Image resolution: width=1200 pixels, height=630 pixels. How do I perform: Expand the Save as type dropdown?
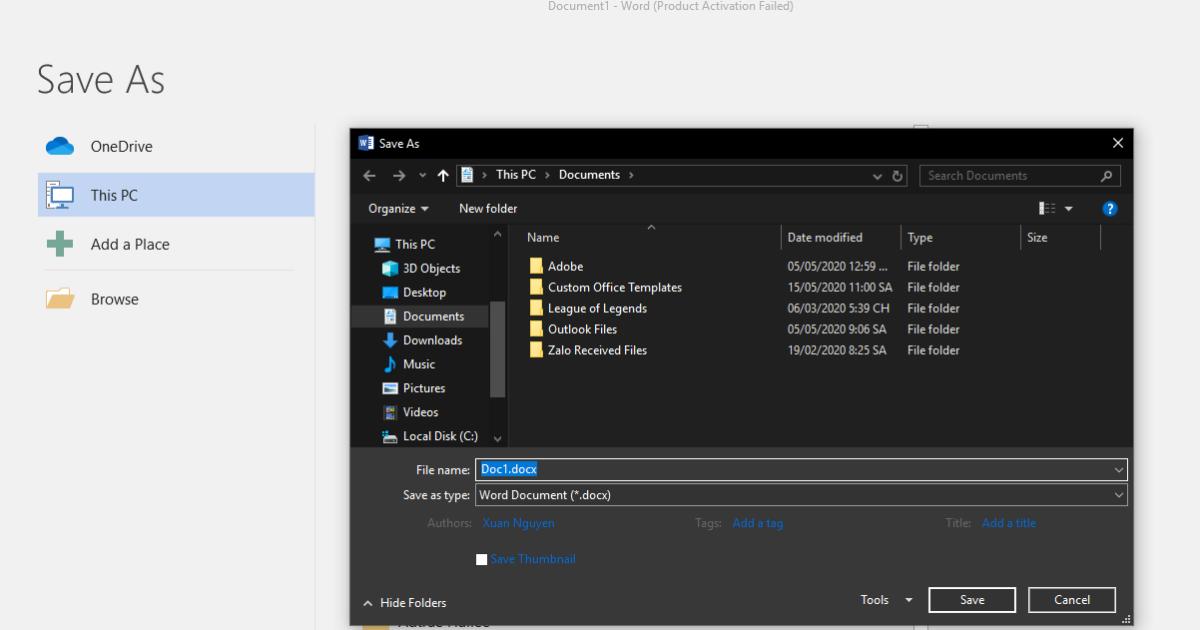pyautogui.click(x=1118, y=495)
